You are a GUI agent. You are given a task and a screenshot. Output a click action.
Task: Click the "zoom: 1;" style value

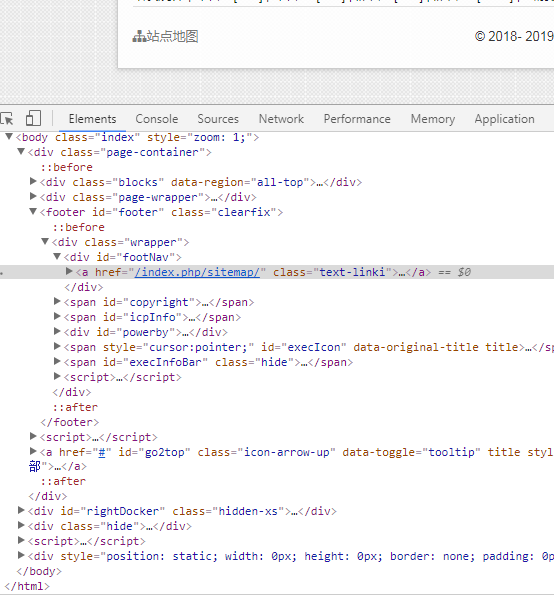click(x=219, y=137)
